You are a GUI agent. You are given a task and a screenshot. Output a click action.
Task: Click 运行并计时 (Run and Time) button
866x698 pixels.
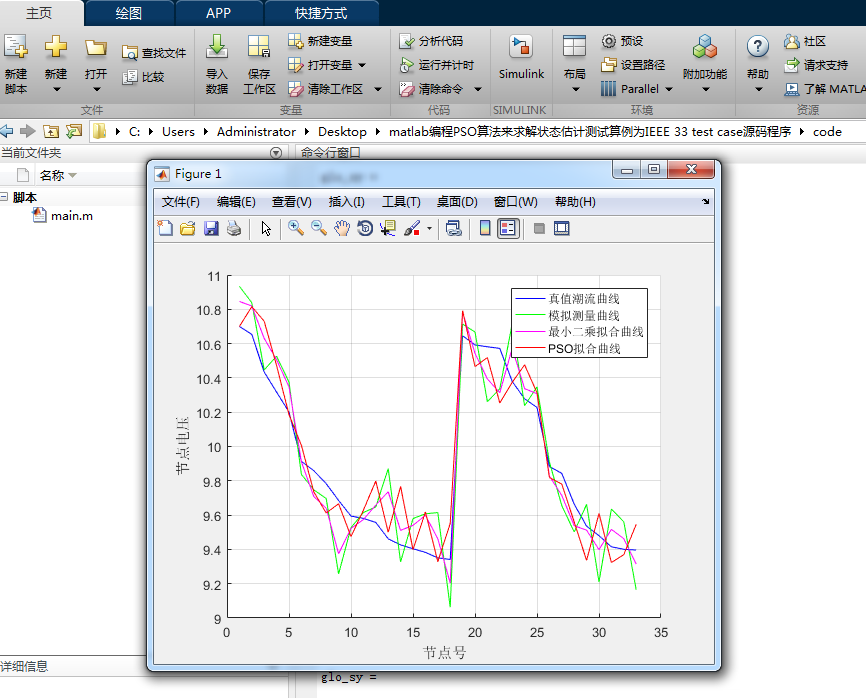point(436,65)
